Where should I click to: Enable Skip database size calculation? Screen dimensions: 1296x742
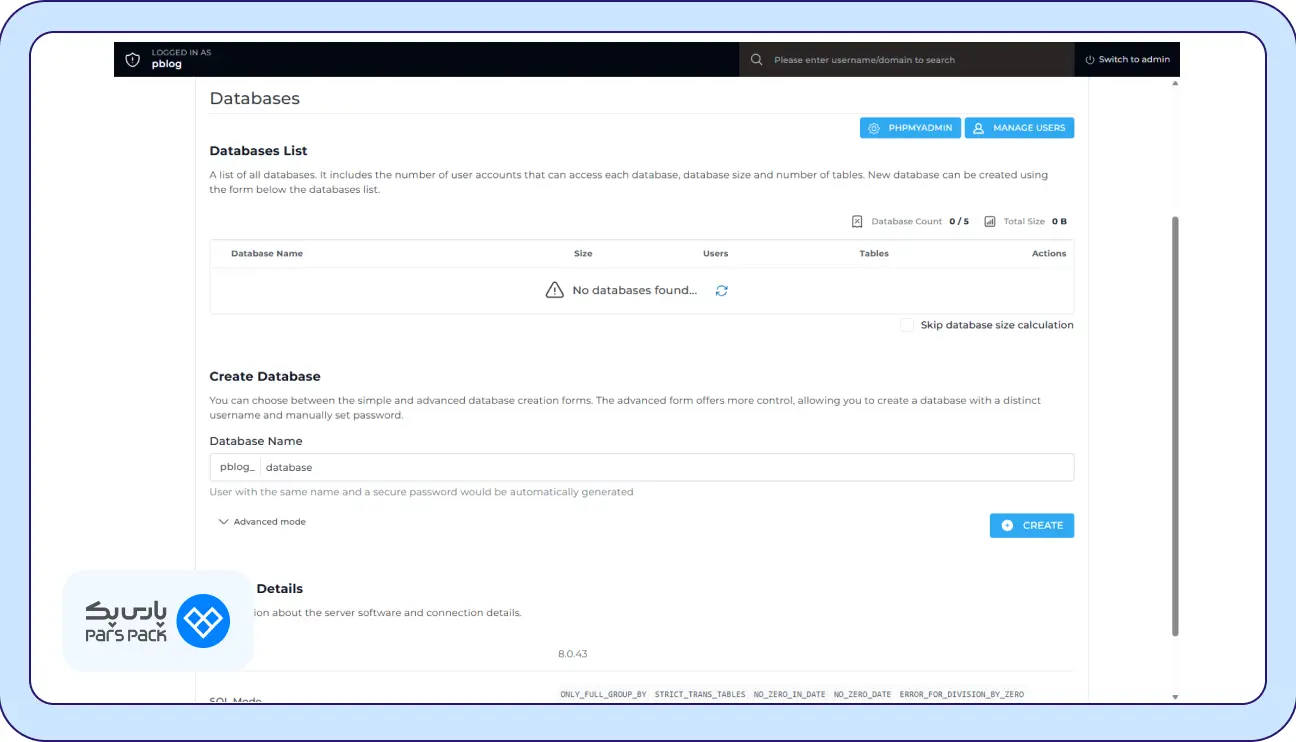tap(906, 325)
